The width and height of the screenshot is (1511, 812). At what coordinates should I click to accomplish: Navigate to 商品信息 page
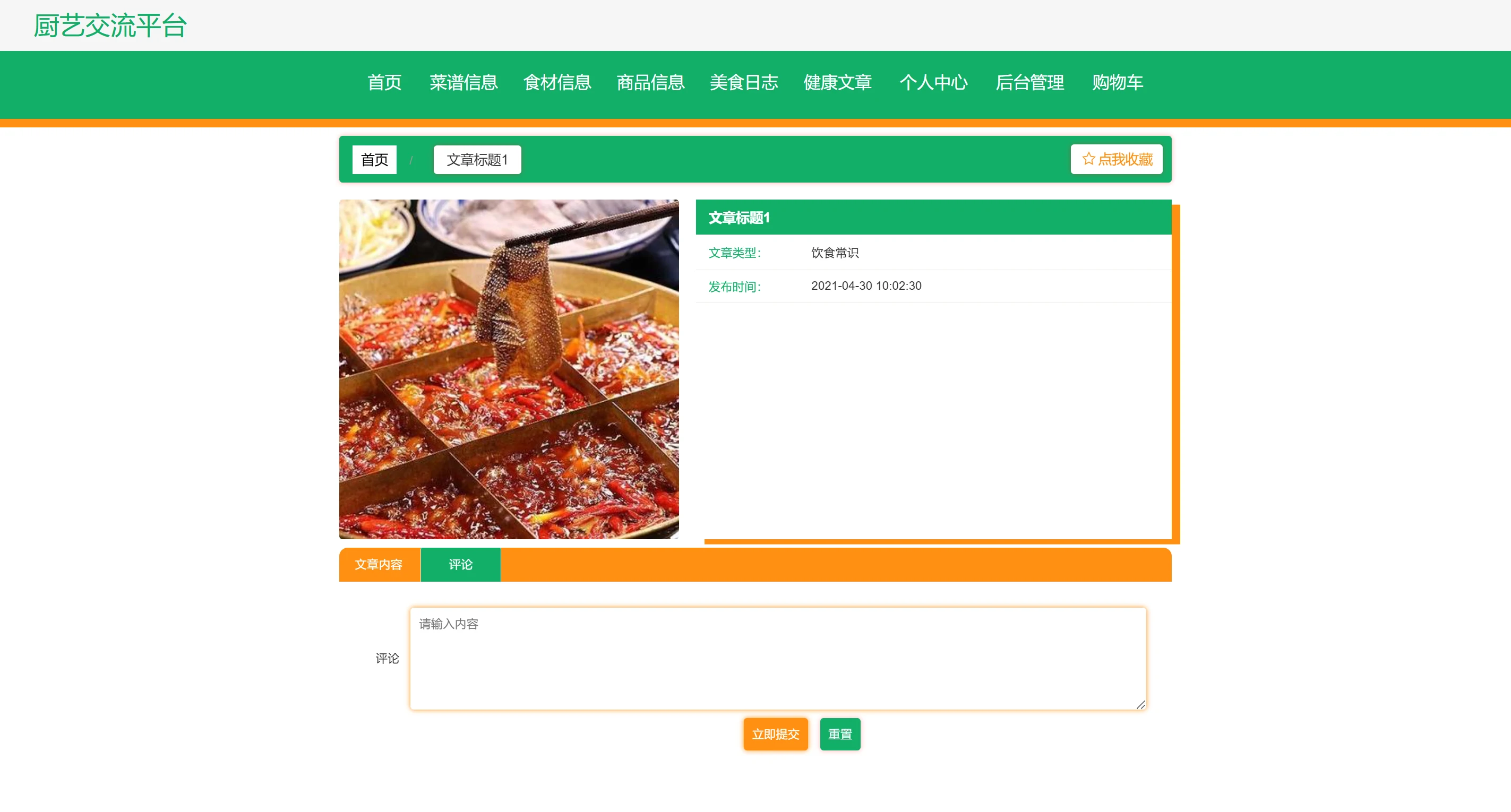tap(650, 83)
